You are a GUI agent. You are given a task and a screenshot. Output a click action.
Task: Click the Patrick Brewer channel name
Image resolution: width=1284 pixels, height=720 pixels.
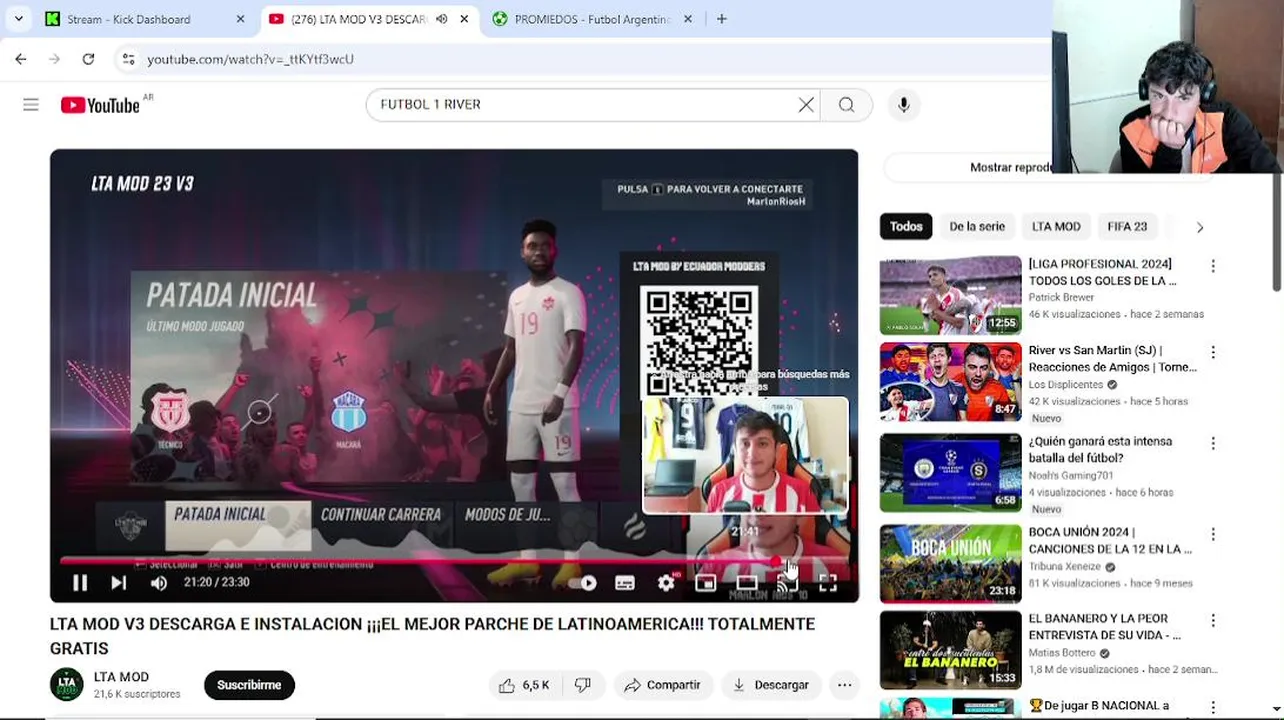tap(1061, 298)
